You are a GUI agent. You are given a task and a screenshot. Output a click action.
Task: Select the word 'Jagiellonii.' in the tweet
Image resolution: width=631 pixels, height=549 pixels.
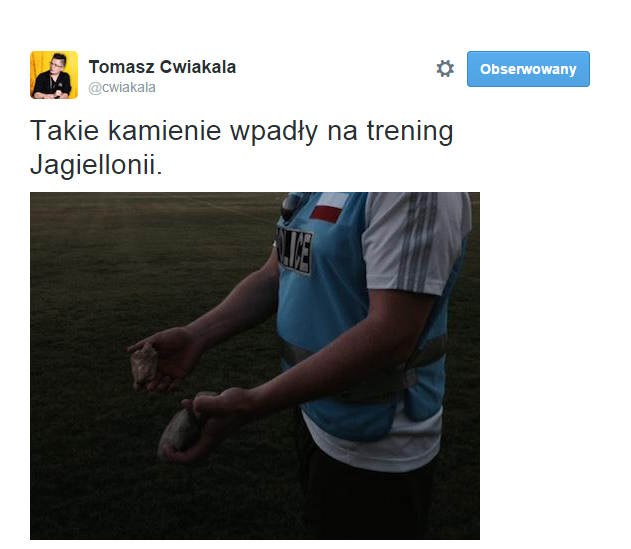tap(96, 167)
